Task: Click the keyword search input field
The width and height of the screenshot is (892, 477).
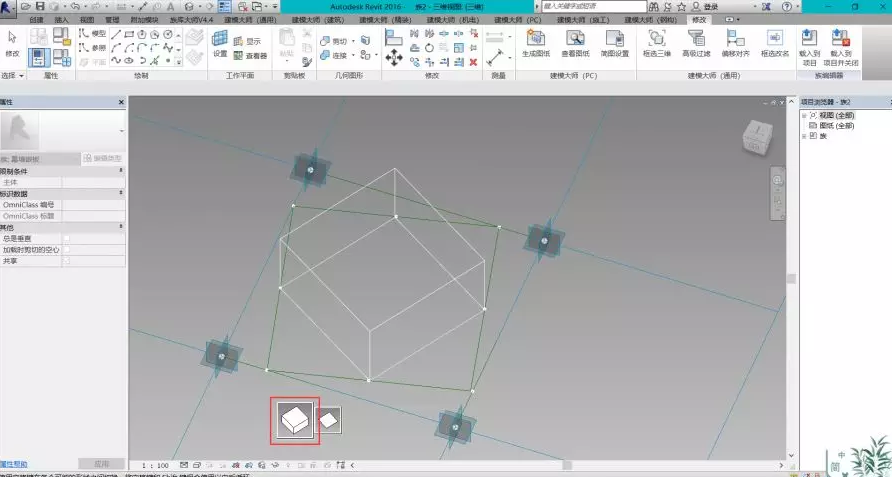Action: (x=593, y=6)
